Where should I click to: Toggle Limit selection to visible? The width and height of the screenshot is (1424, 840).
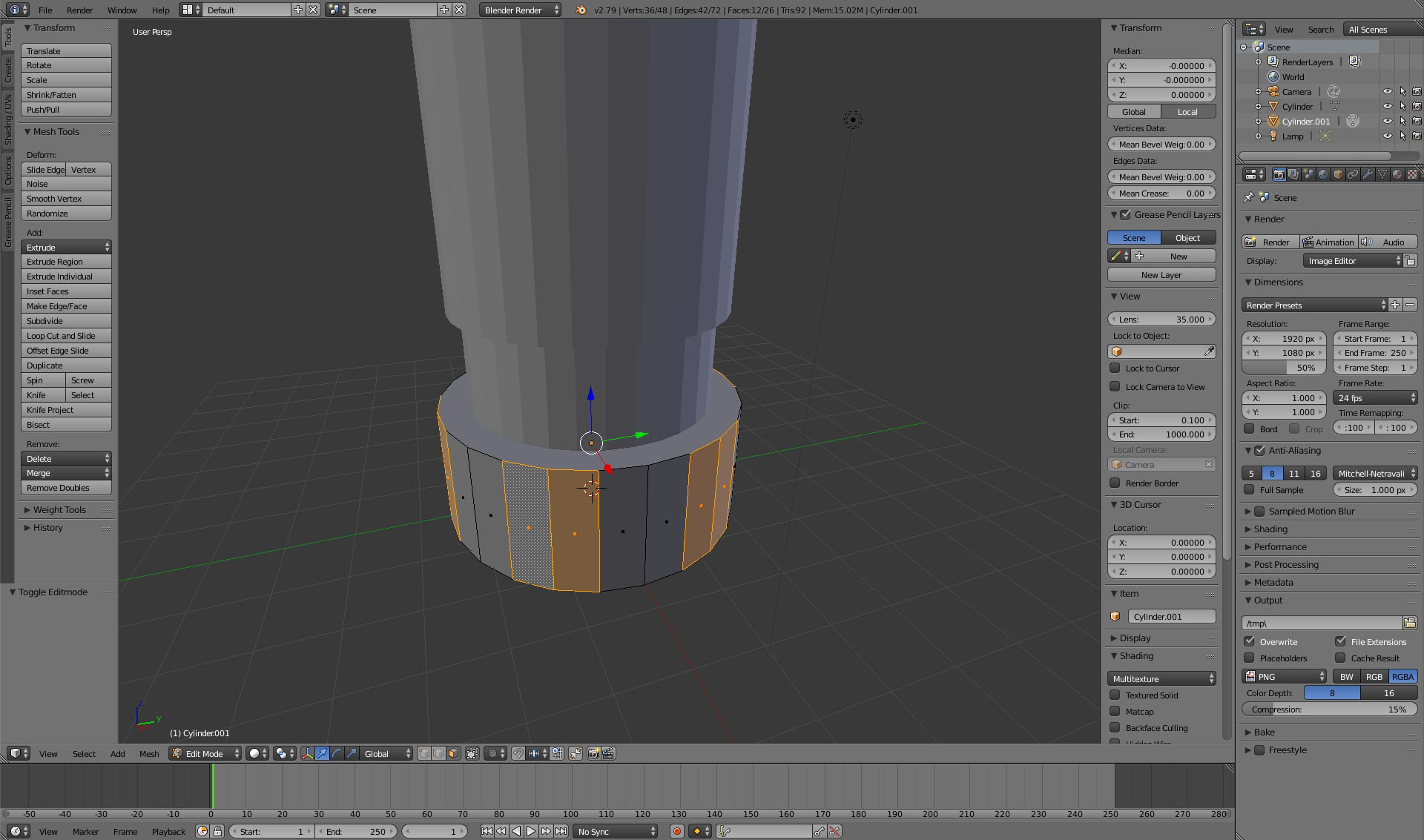tap(472, 753)
